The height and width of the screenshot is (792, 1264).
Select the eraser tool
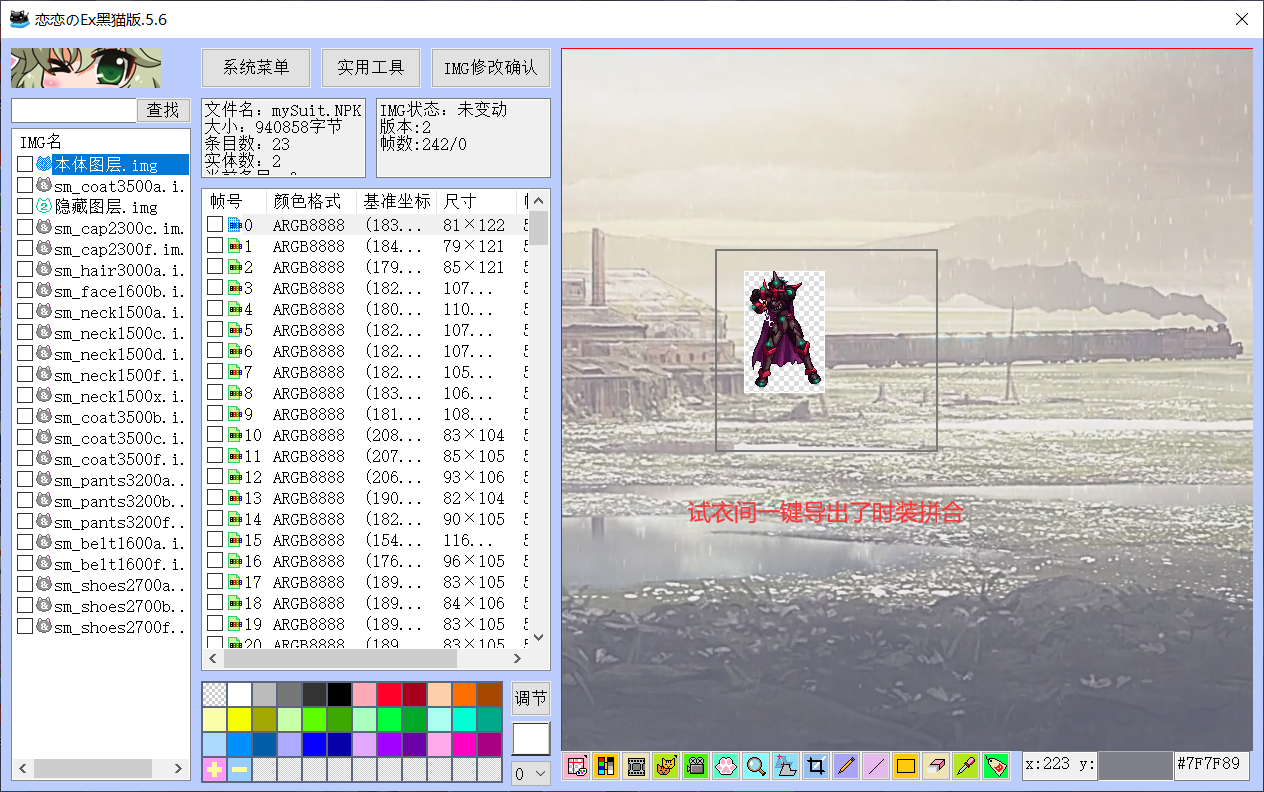click(x=936, y=766)
